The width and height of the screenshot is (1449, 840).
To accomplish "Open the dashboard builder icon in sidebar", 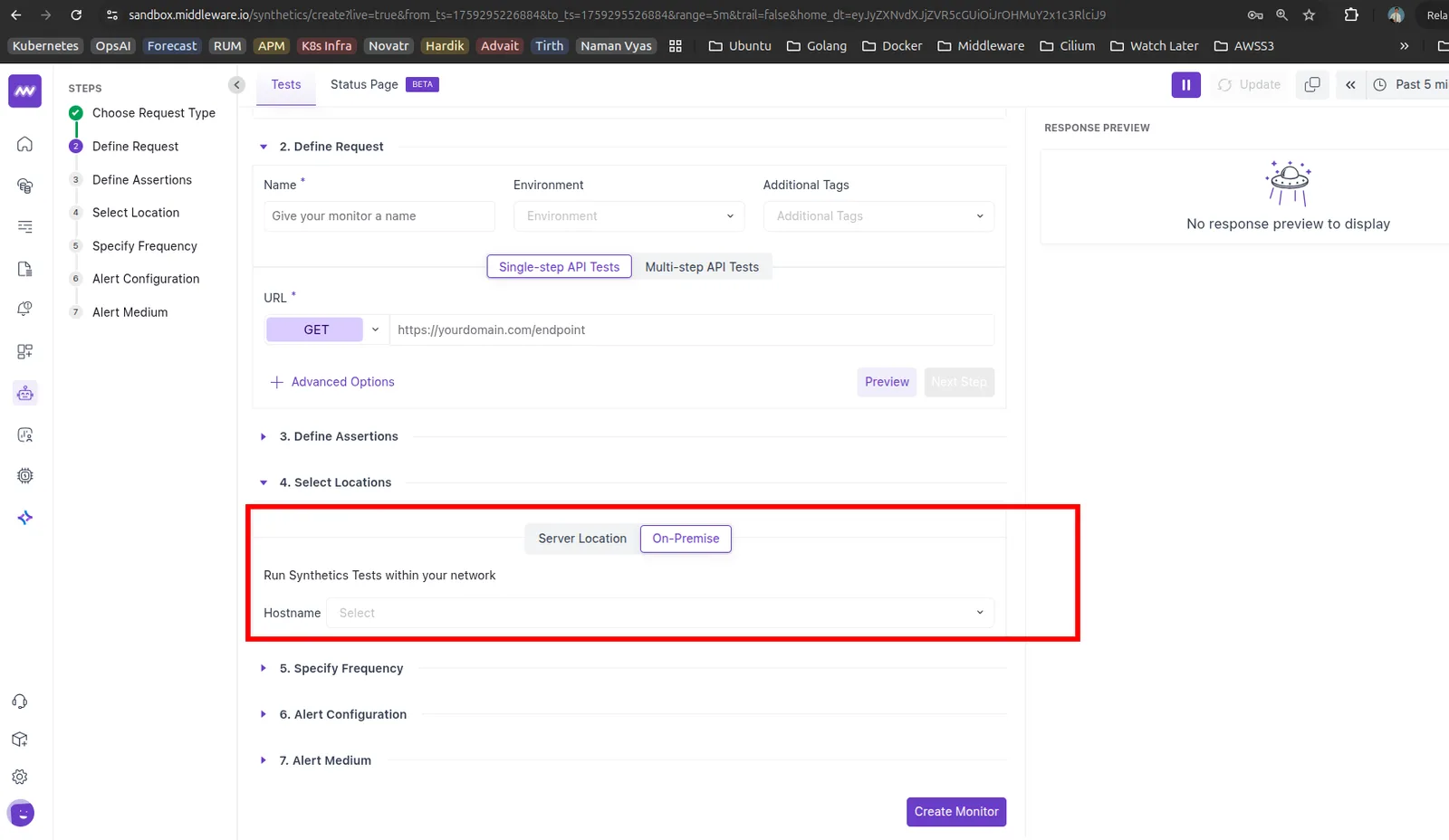I will (25, 351).
